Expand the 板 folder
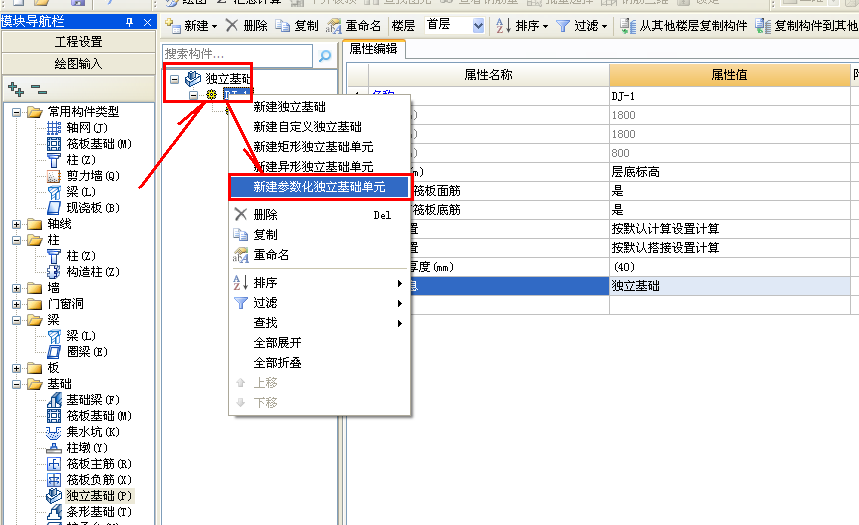The height and width of the screenshot is (525, 859). coord(16,368)
